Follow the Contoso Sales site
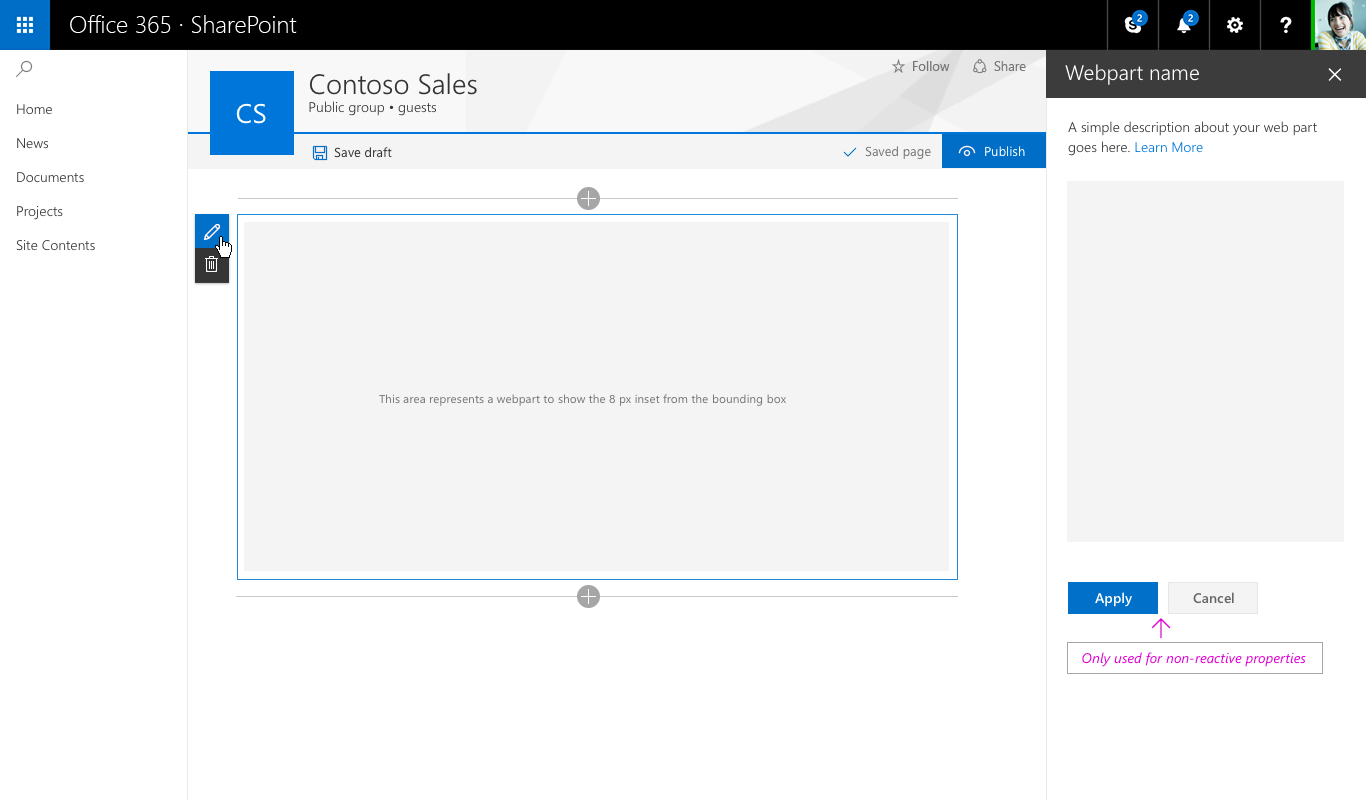 [x=920, y=66]
